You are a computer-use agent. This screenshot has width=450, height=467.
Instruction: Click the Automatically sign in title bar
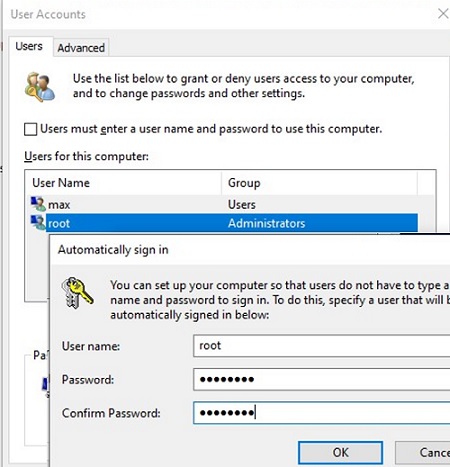(x=250, y=250)
